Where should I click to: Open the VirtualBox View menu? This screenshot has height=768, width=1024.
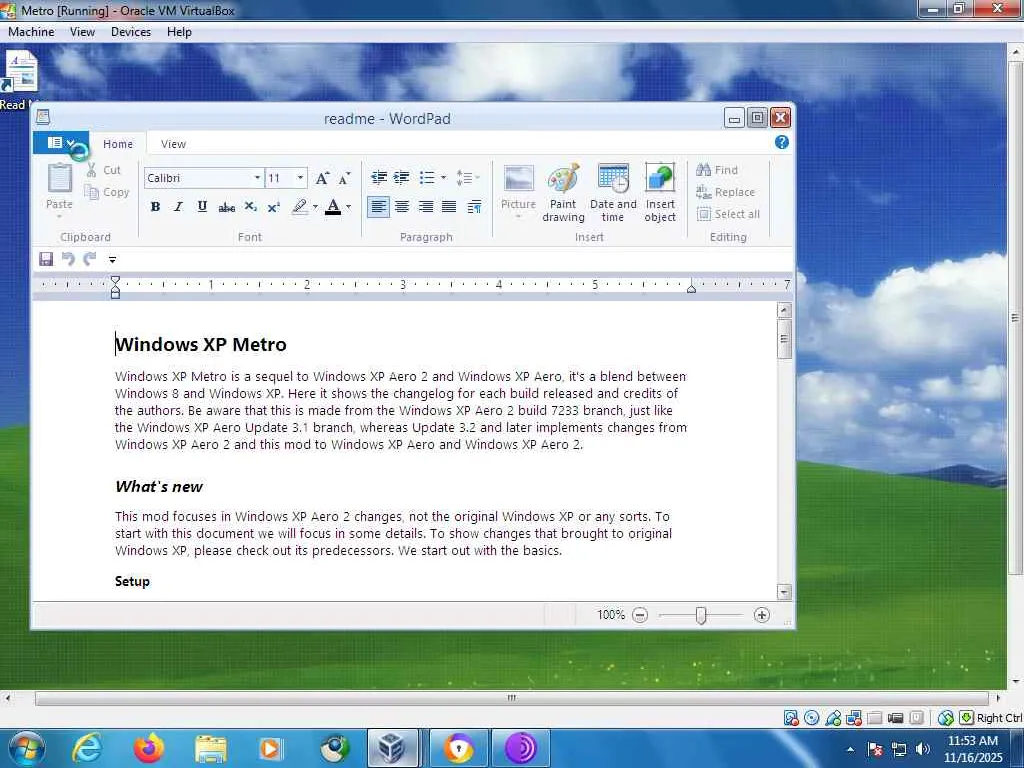pos(82,32)
